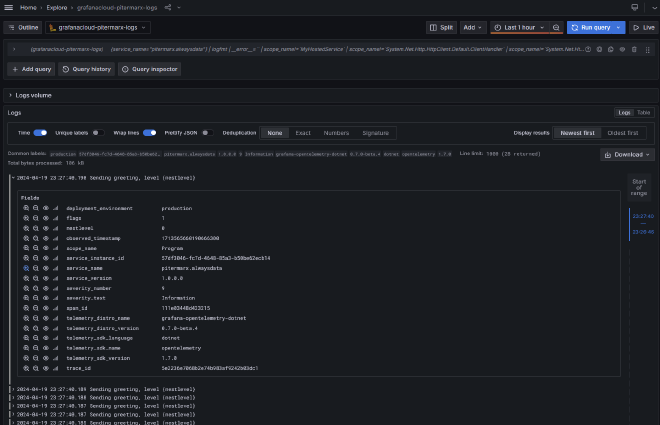Open the Last 1 hour time picker
This screenshot has height=425, width=660.
coord(519,28)
